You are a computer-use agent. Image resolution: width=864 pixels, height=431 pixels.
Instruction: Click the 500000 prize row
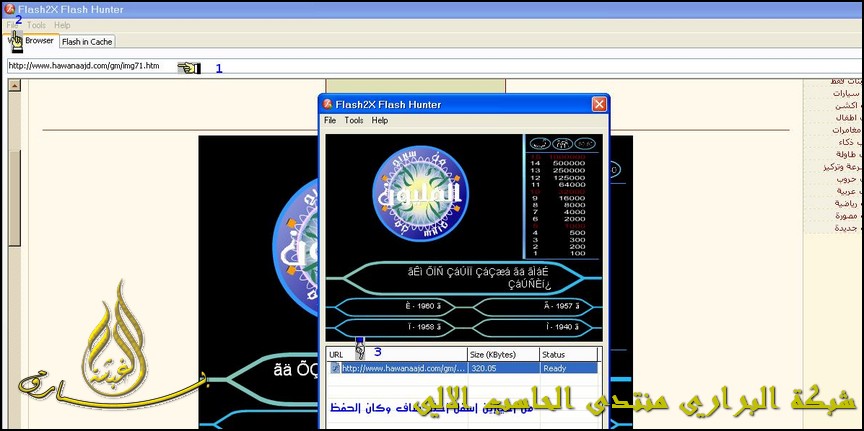pos(557,163)
